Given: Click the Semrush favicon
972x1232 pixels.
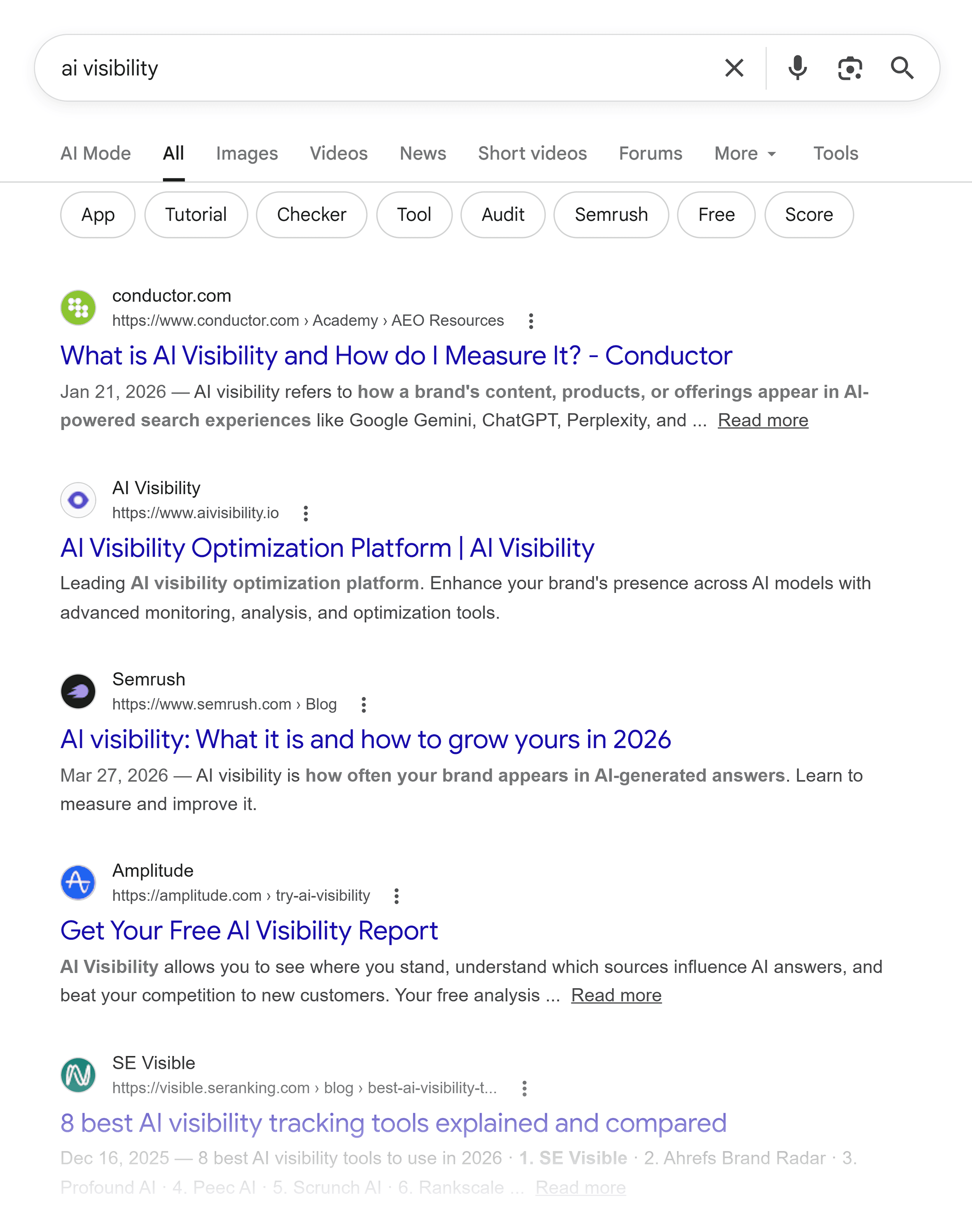Looking at the screenshot, I should tap(78, 691).
